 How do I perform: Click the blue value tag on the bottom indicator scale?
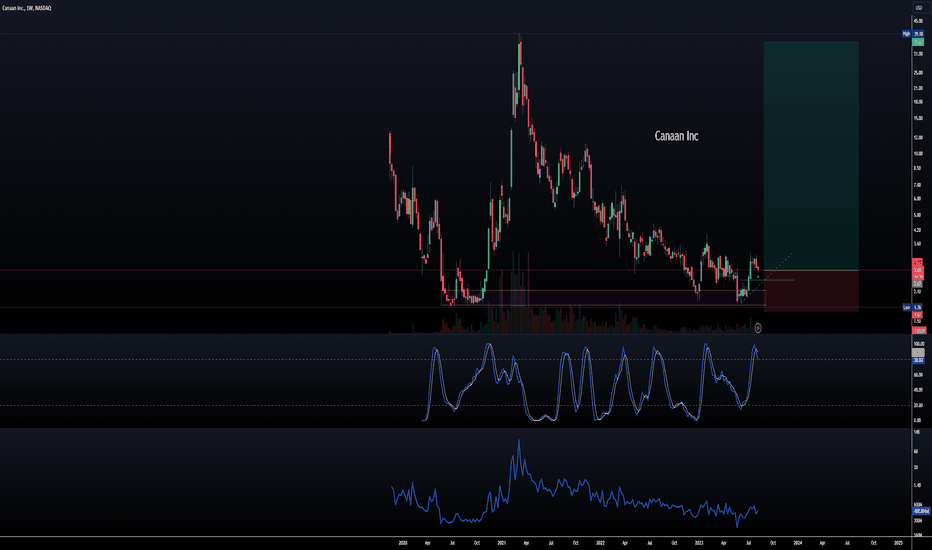pyautogui.click(x=921, y=511)
